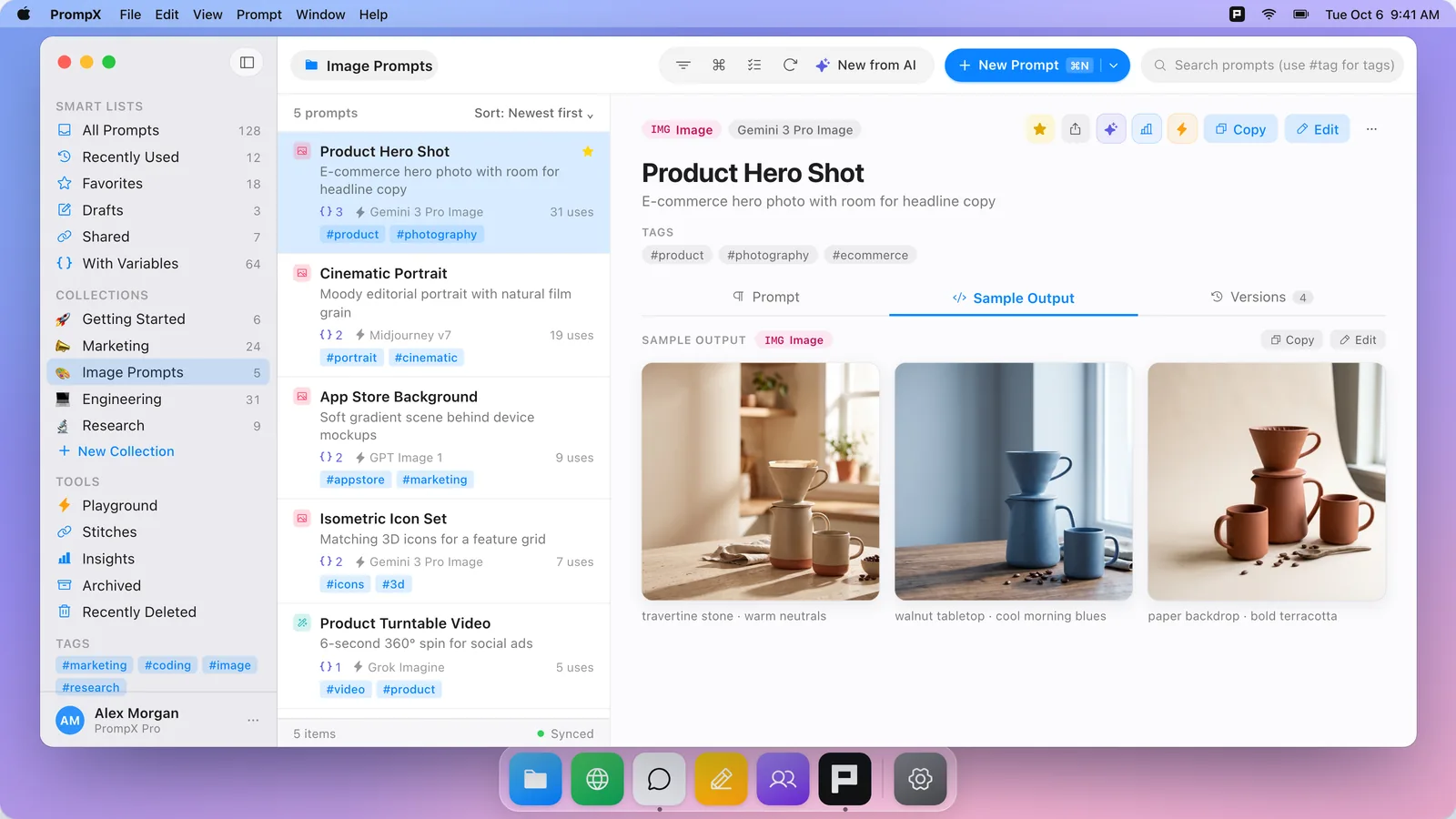1456x819 pixels.
Task: Click #cinematic tag on Cinematic Portrait
Action: pos(426,358)
